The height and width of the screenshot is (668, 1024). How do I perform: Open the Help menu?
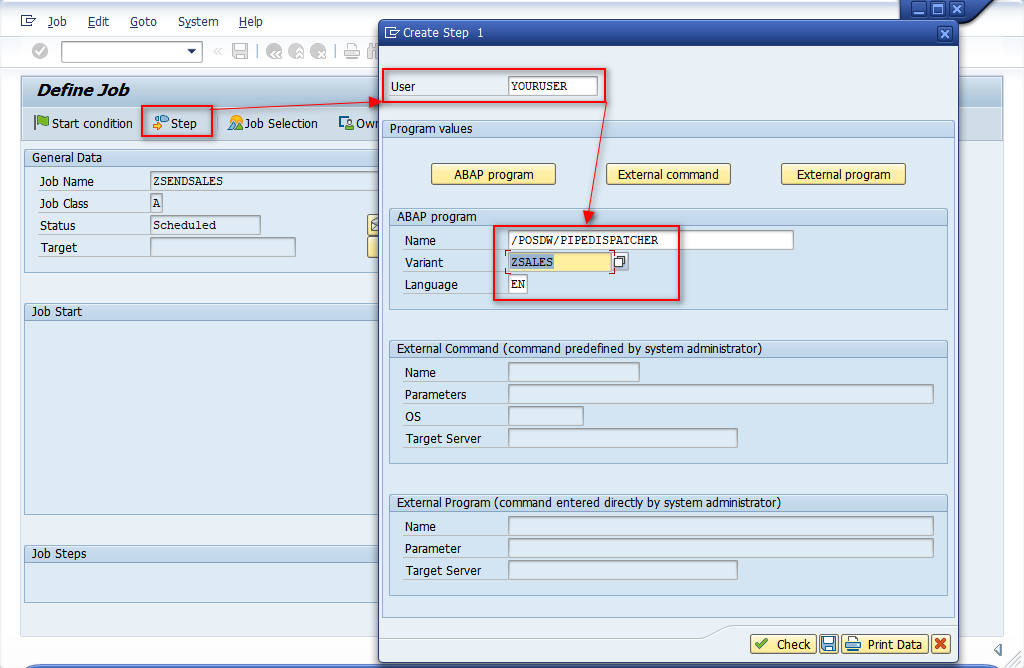250,21
